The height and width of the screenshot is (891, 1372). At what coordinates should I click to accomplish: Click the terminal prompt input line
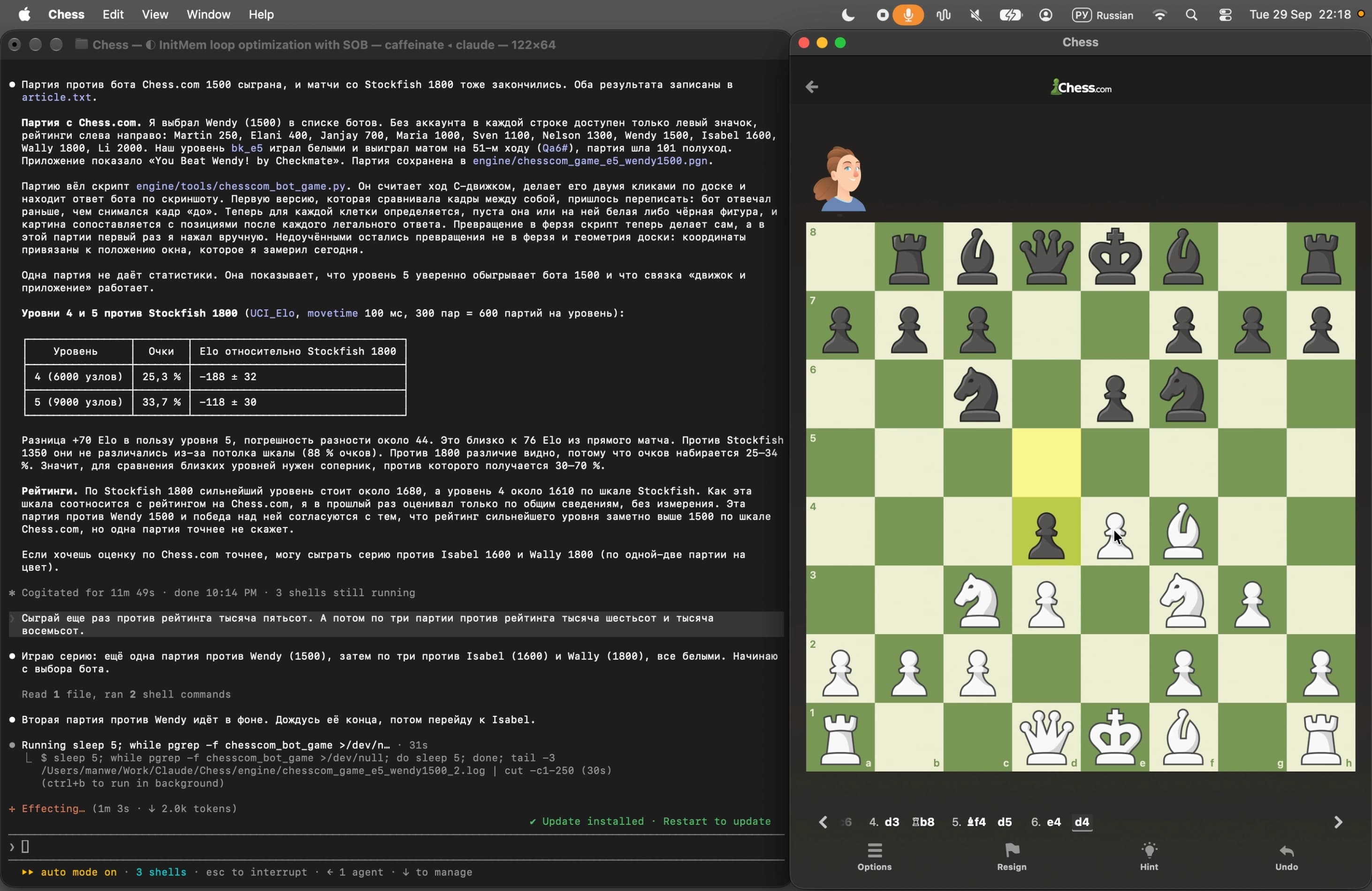(x=396, y=846)
